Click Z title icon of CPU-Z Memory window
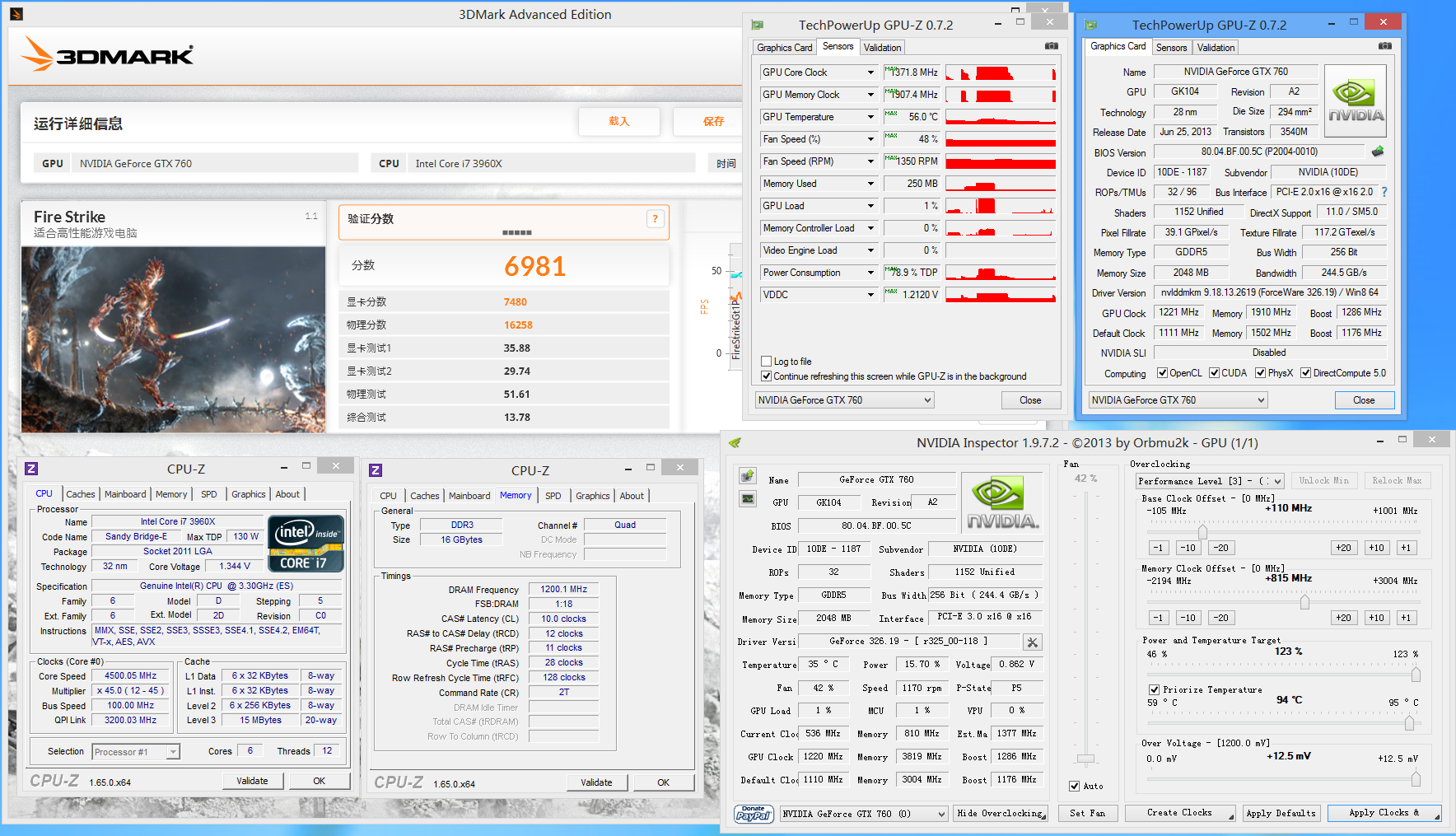This screenshot has width=1456, height=836. click(x=376, y=470)
